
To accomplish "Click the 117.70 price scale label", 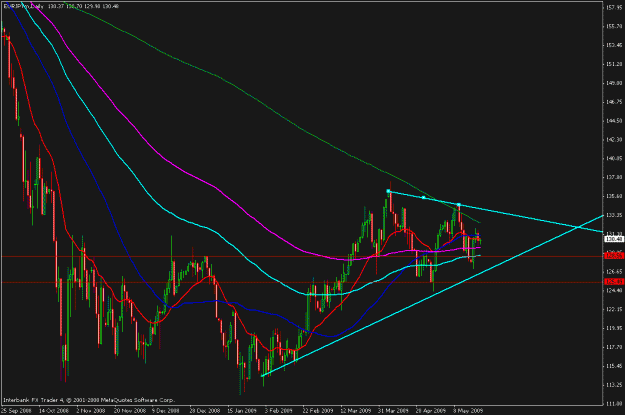I will click(x=614, y=347).
